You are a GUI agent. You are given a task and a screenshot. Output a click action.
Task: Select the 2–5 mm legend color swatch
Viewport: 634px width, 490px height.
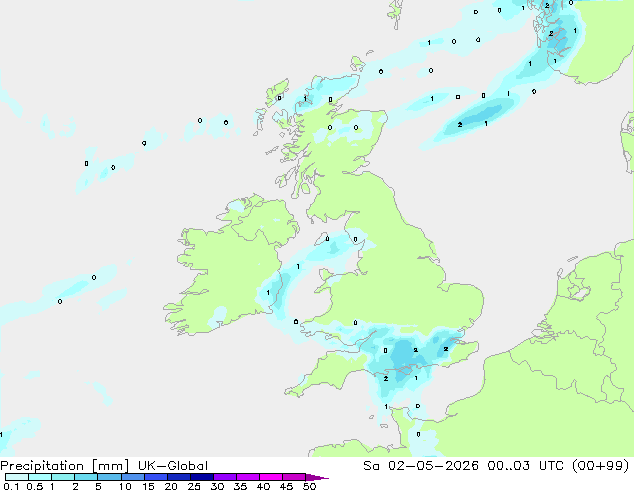[86, 477]
